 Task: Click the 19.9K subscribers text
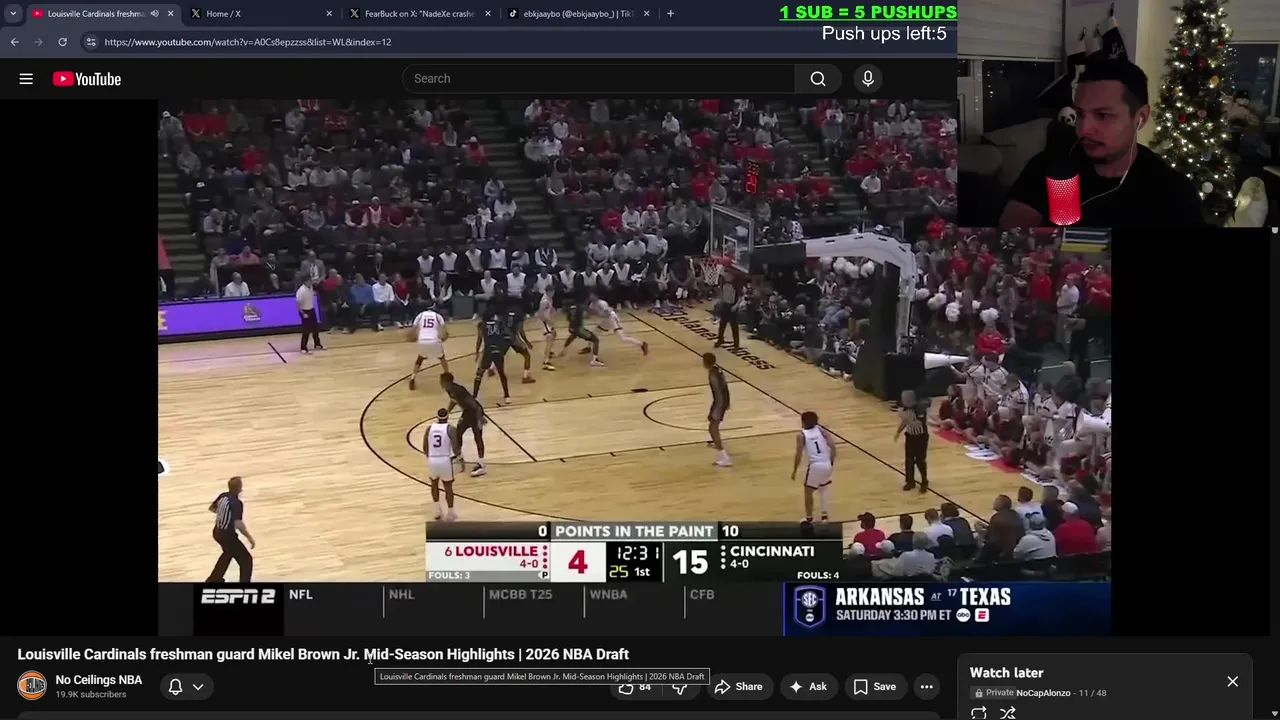[91, 695]
